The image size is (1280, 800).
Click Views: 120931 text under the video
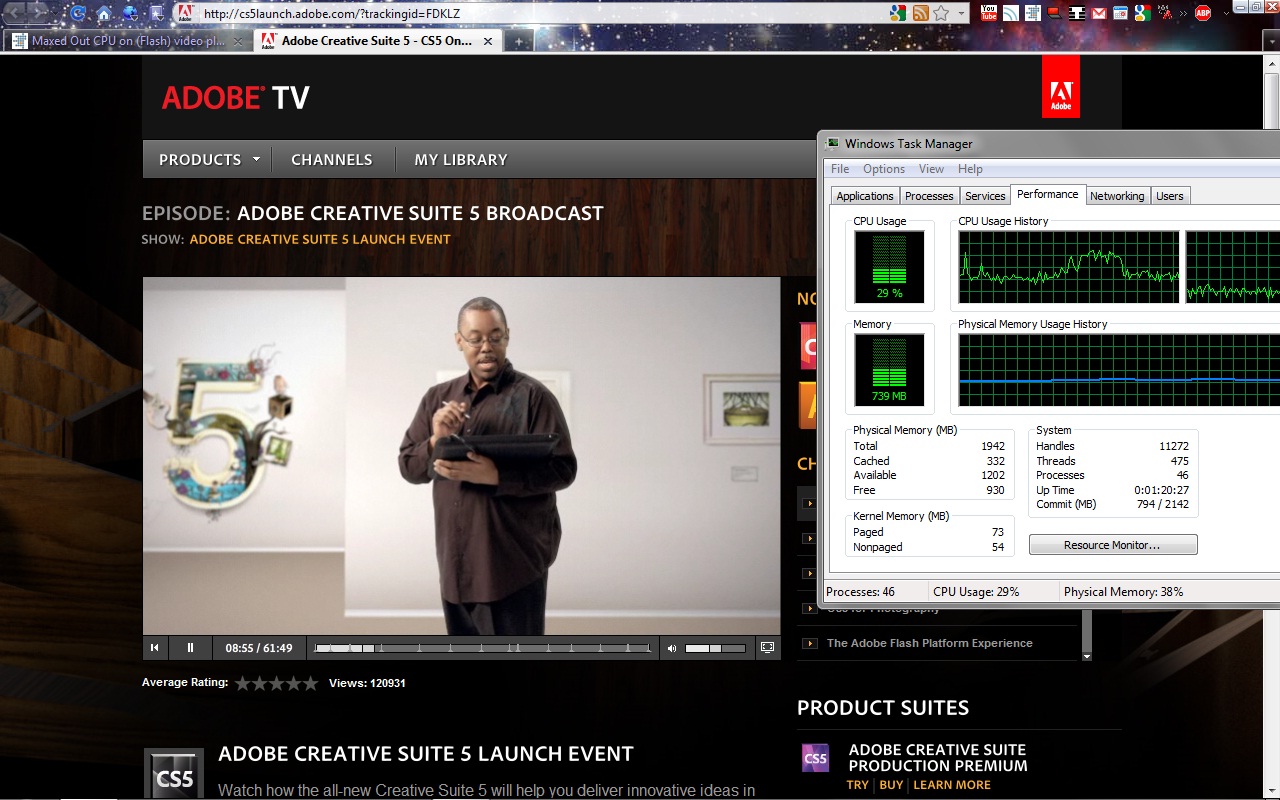(x=367, y=683)
